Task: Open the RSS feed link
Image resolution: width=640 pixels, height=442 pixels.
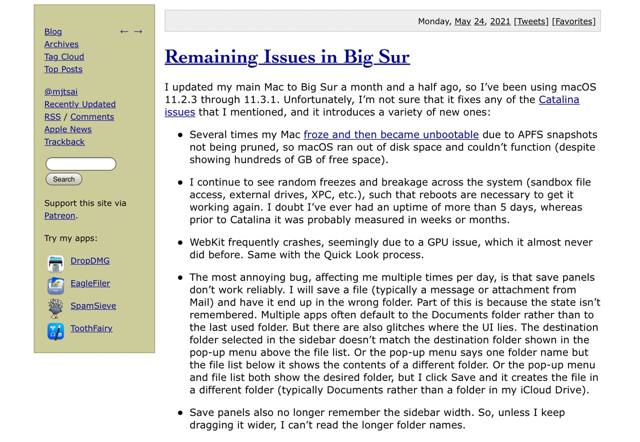Action: pyautogui.click(x=52, y=117)
